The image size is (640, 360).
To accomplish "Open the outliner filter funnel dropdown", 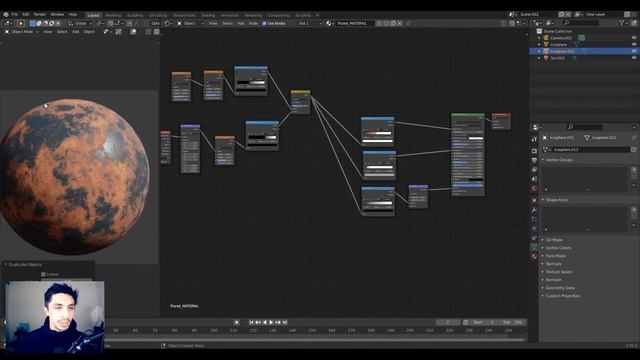I will tap(622, 23).
